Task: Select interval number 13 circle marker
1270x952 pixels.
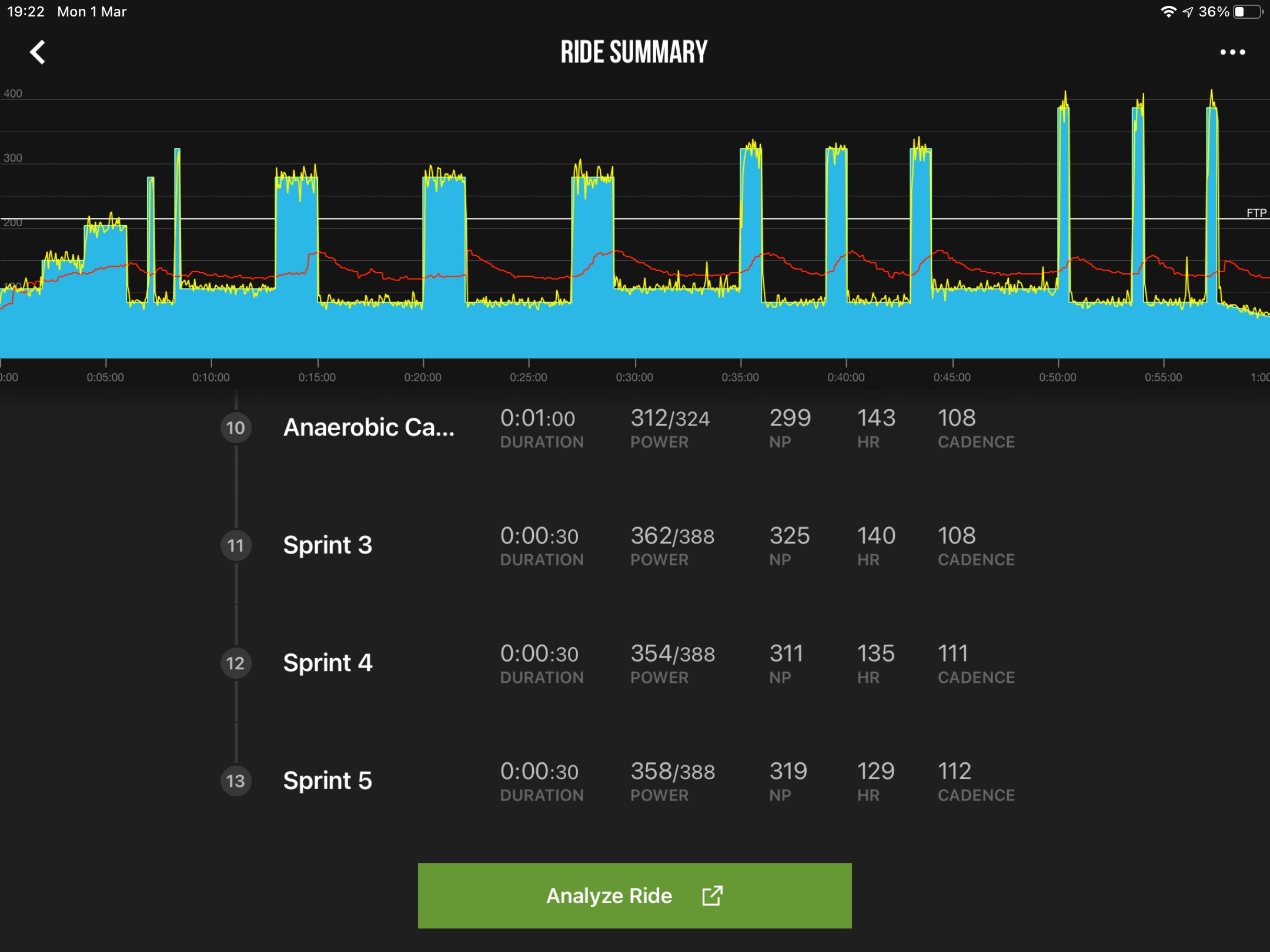Action: point(236,781)
